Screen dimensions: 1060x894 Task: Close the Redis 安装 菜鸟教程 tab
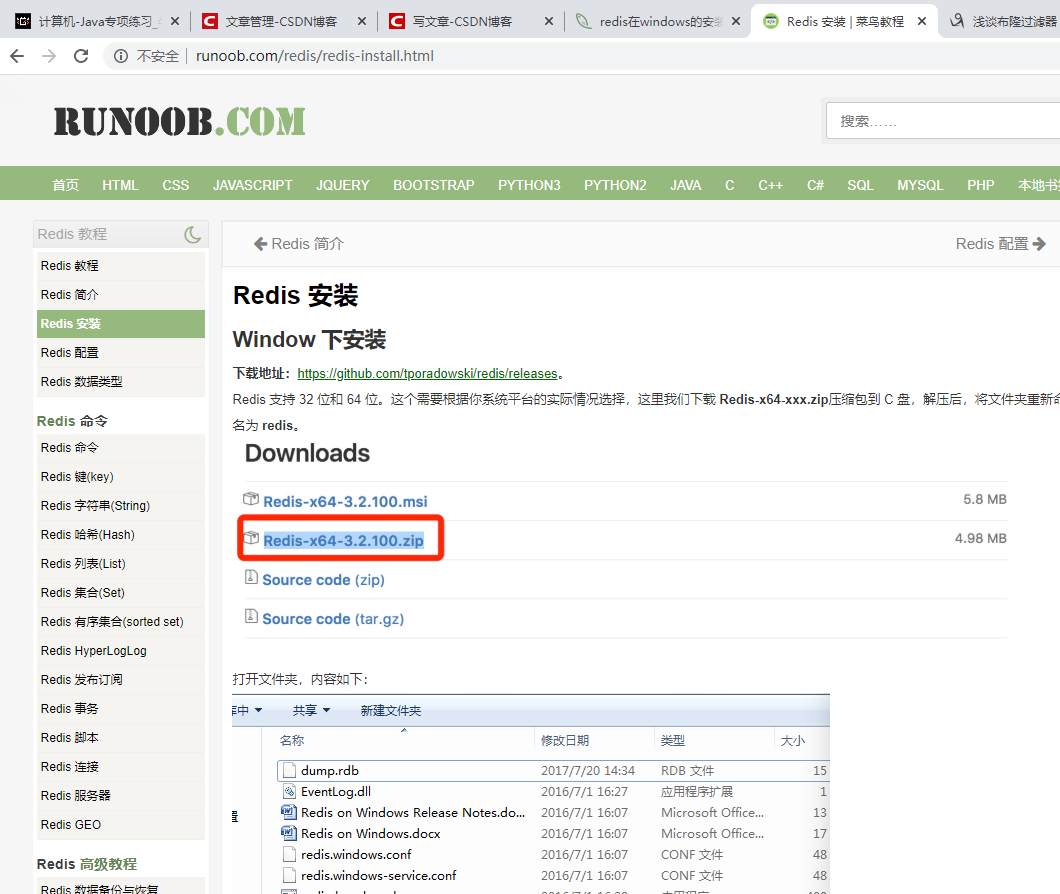(922, 22)
